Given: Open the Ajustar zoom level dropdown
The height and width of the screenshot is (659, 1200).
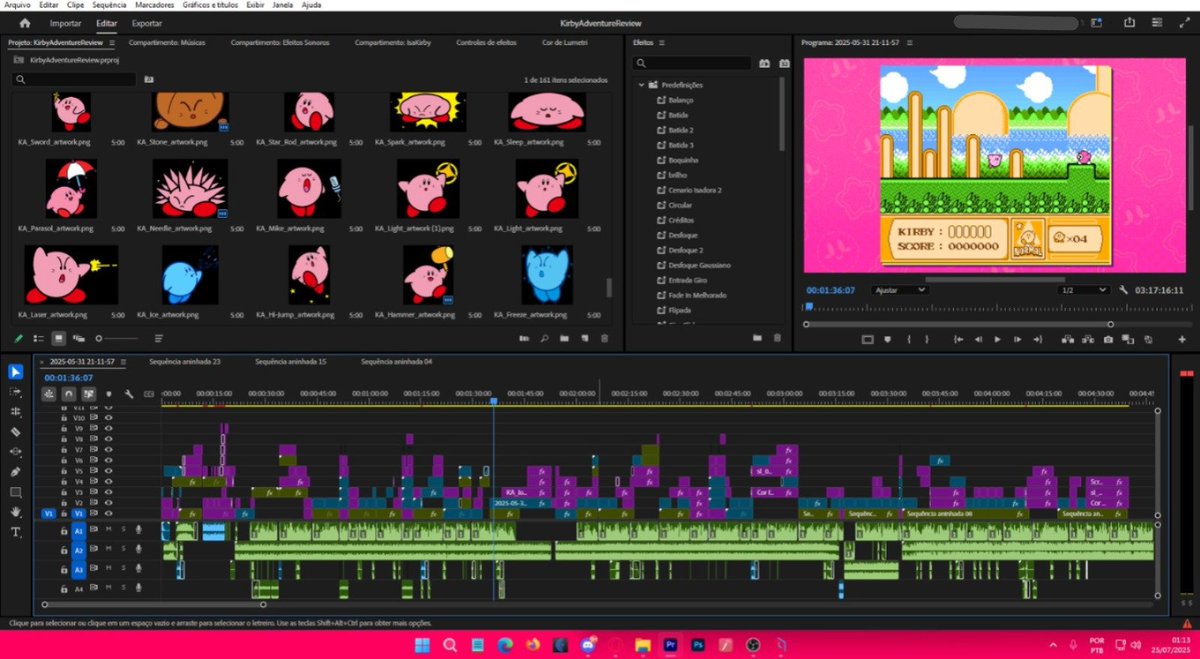Looking at the screenshot, I should pos(899,290).
